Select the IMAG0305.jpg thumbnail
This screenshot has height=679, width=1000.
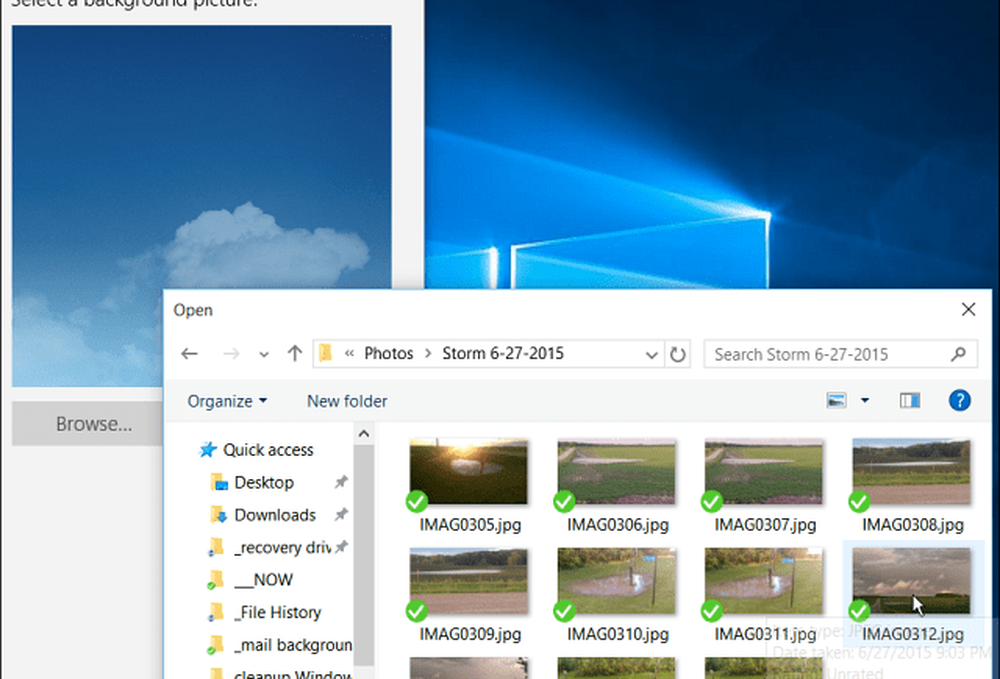point(468,472)
